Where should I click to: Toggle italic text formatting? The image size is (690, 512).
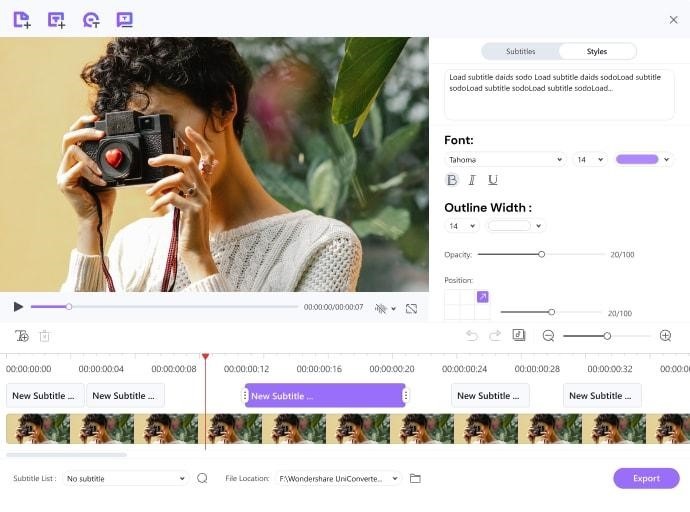point(472,180)
